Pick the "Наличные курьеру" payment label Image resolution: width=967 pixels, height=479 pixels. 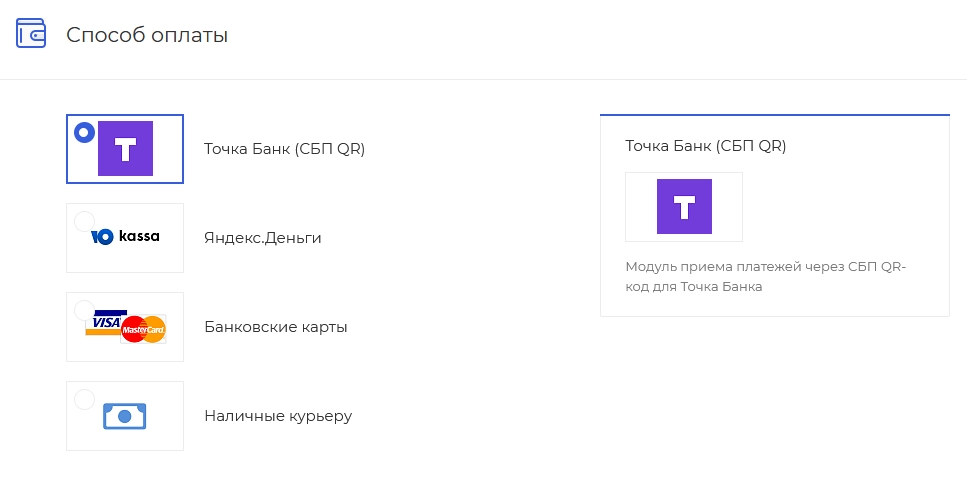coord(278,416)
